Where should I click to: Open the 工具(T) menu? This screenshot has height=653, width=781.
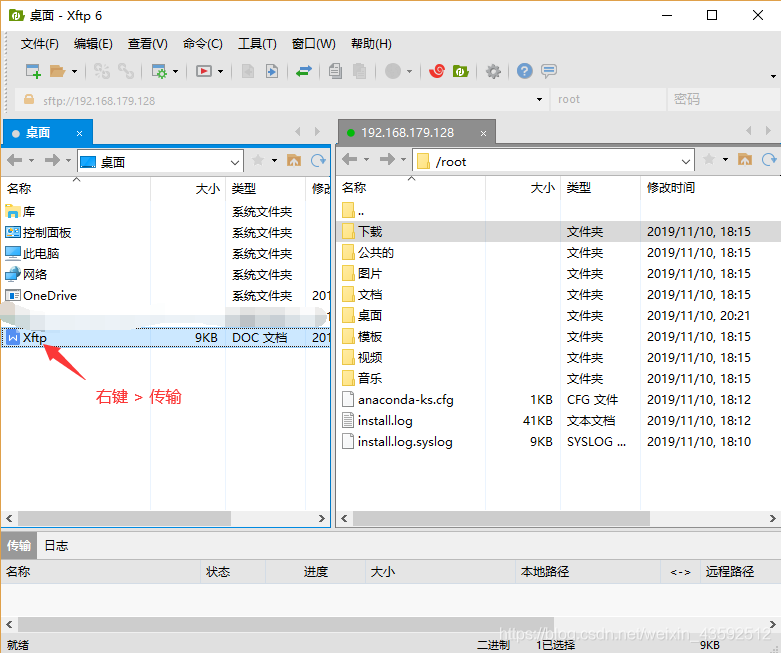click(x=257, y=44)
